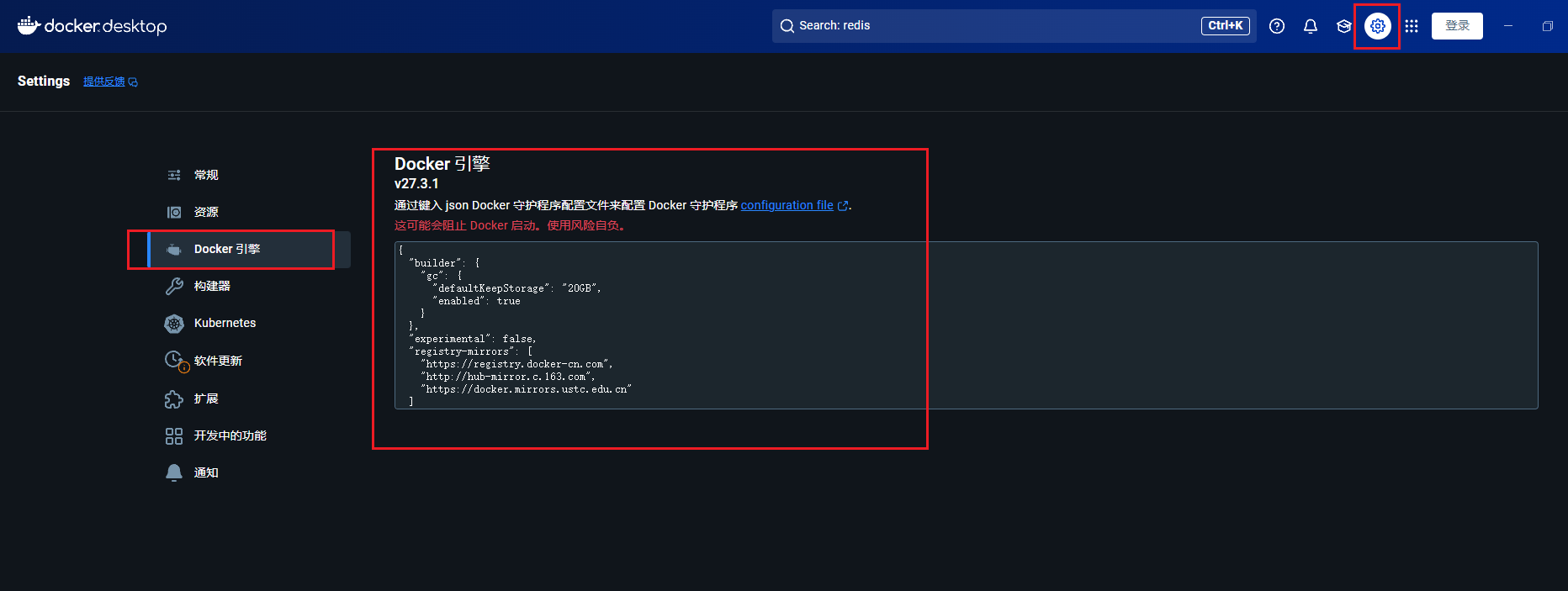Select the 常规 general settings tab
1568x591 pixels.
(x=248, y=175)
